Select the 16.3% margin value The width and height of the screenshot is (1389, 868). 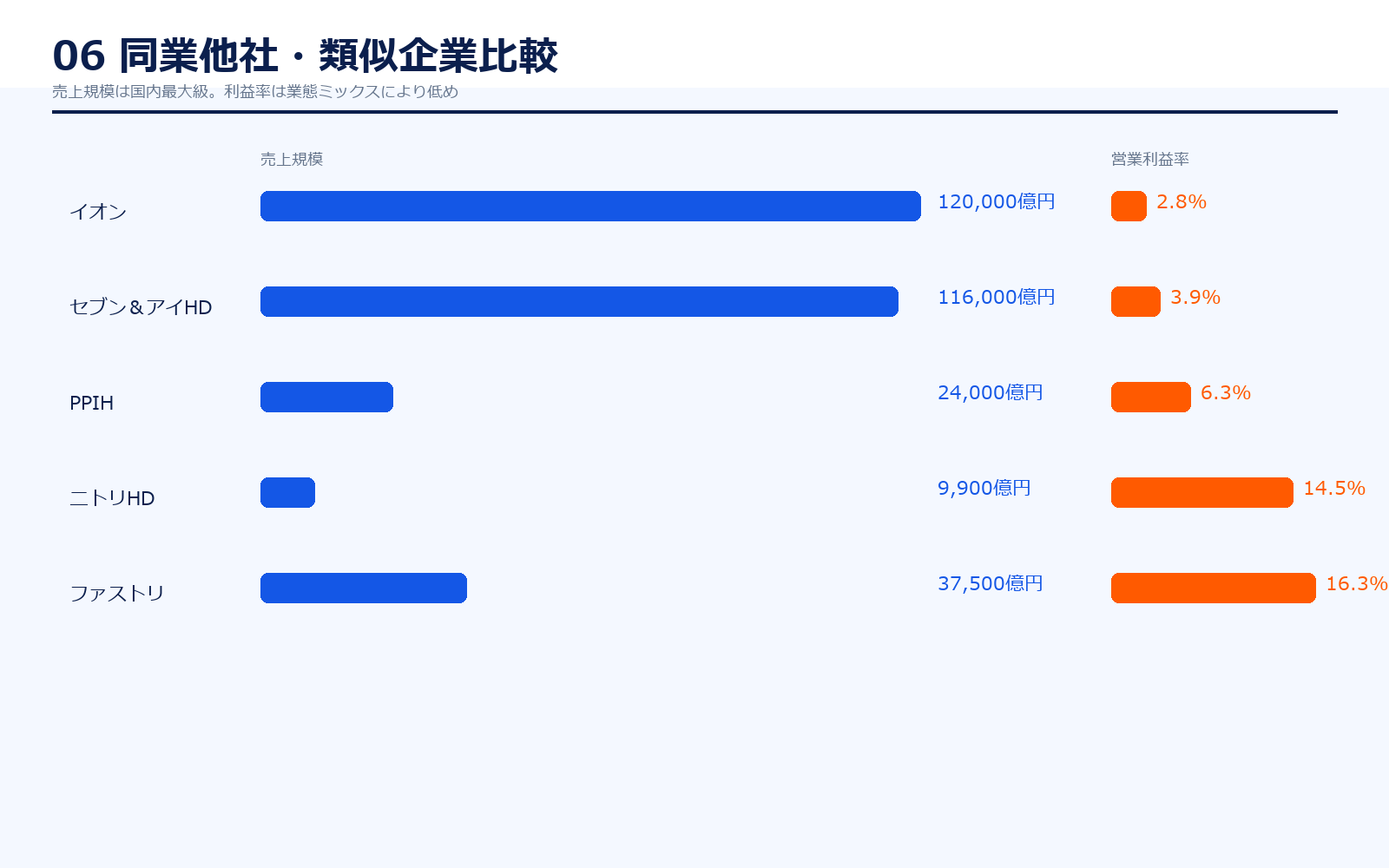1357,583
